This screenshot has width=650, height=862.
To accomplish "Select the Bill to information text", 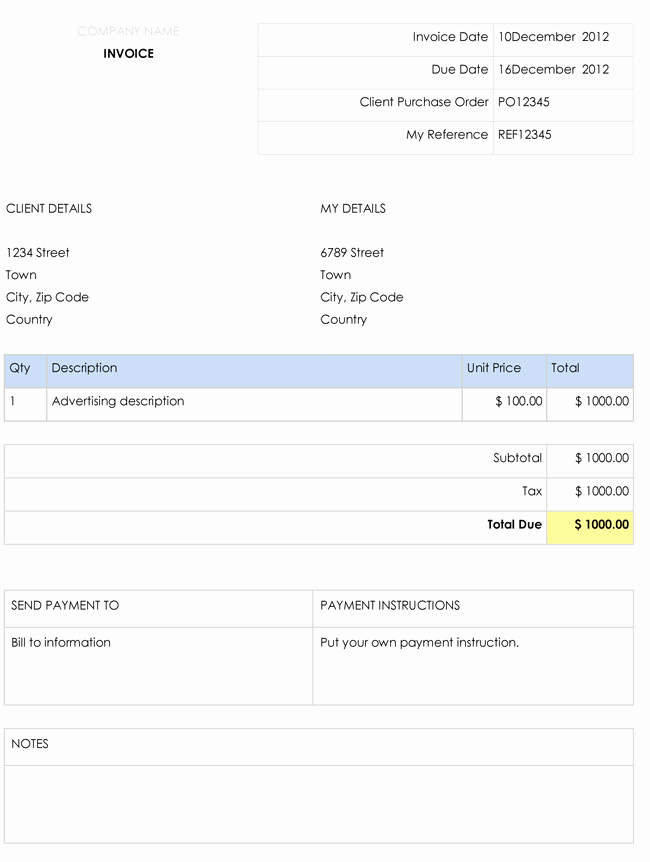I will pos(60,643).
